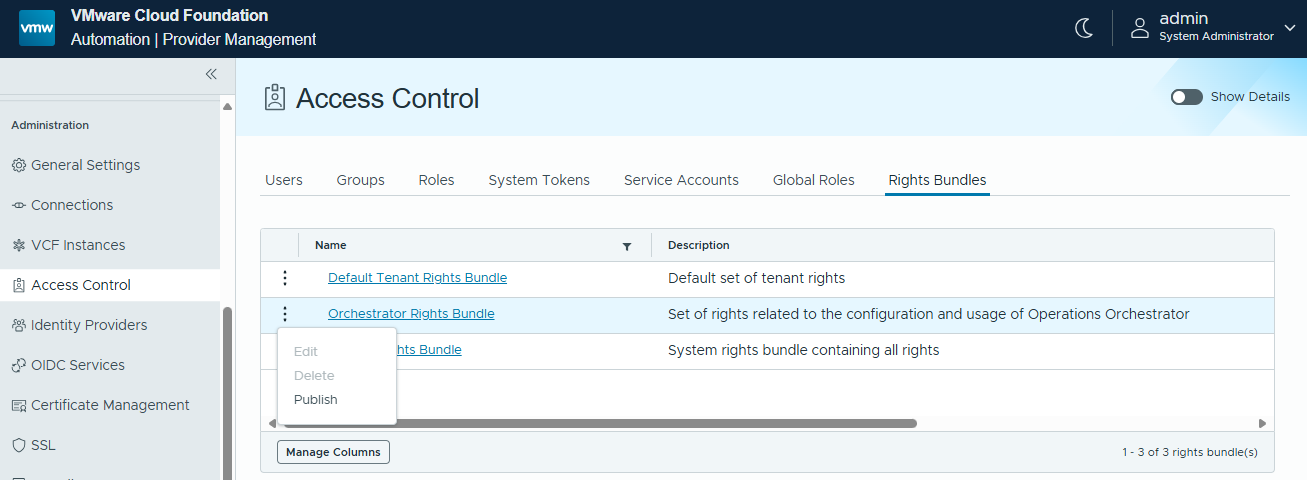Open Default Tenant Rights Bundle link
1307x480 pixels.
point(417,278)
